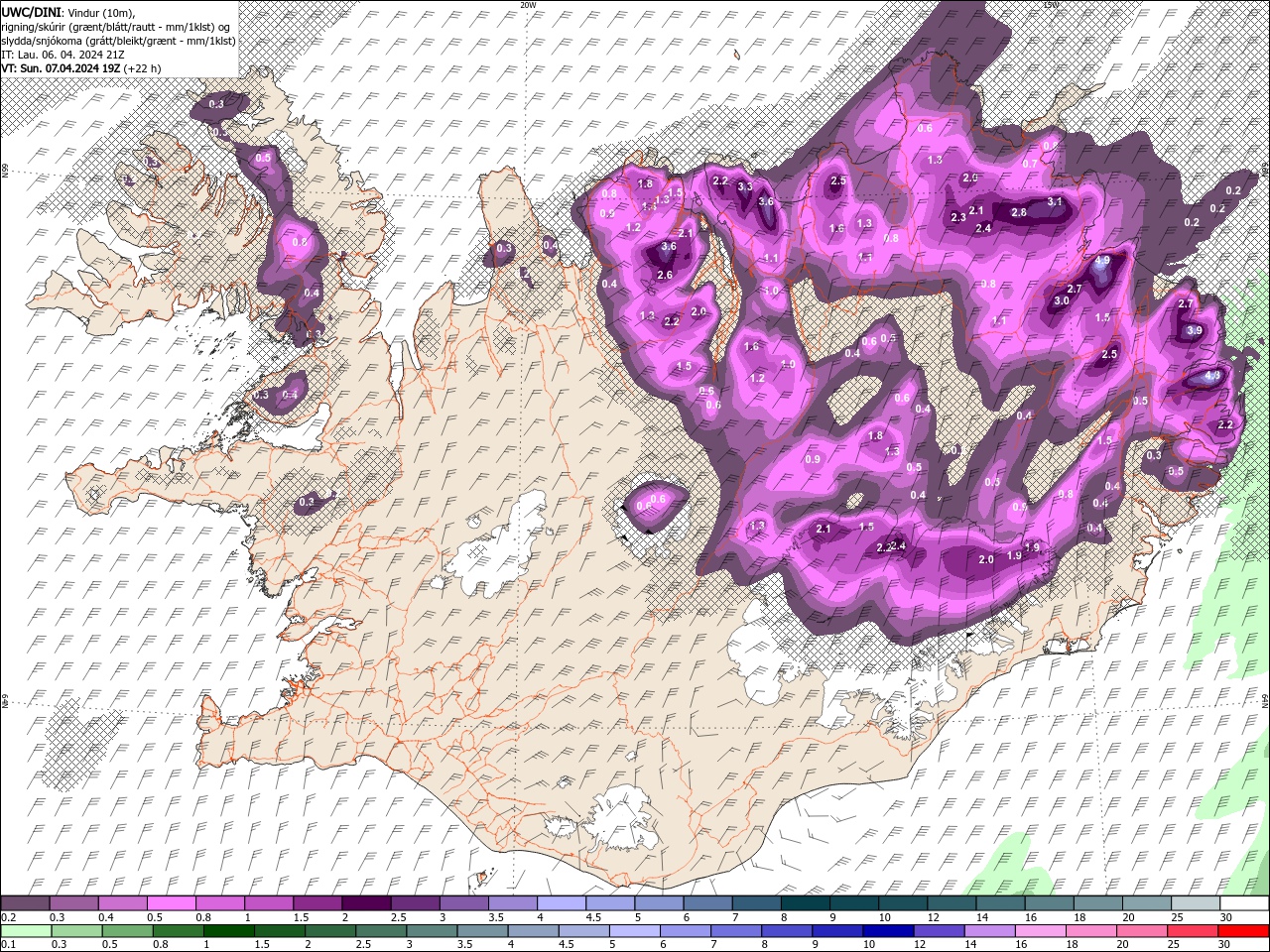Screen dimensions: 1270x952
Task: Click the 3.0 precipitation value on the map
Action: [x=1062, y=300]
